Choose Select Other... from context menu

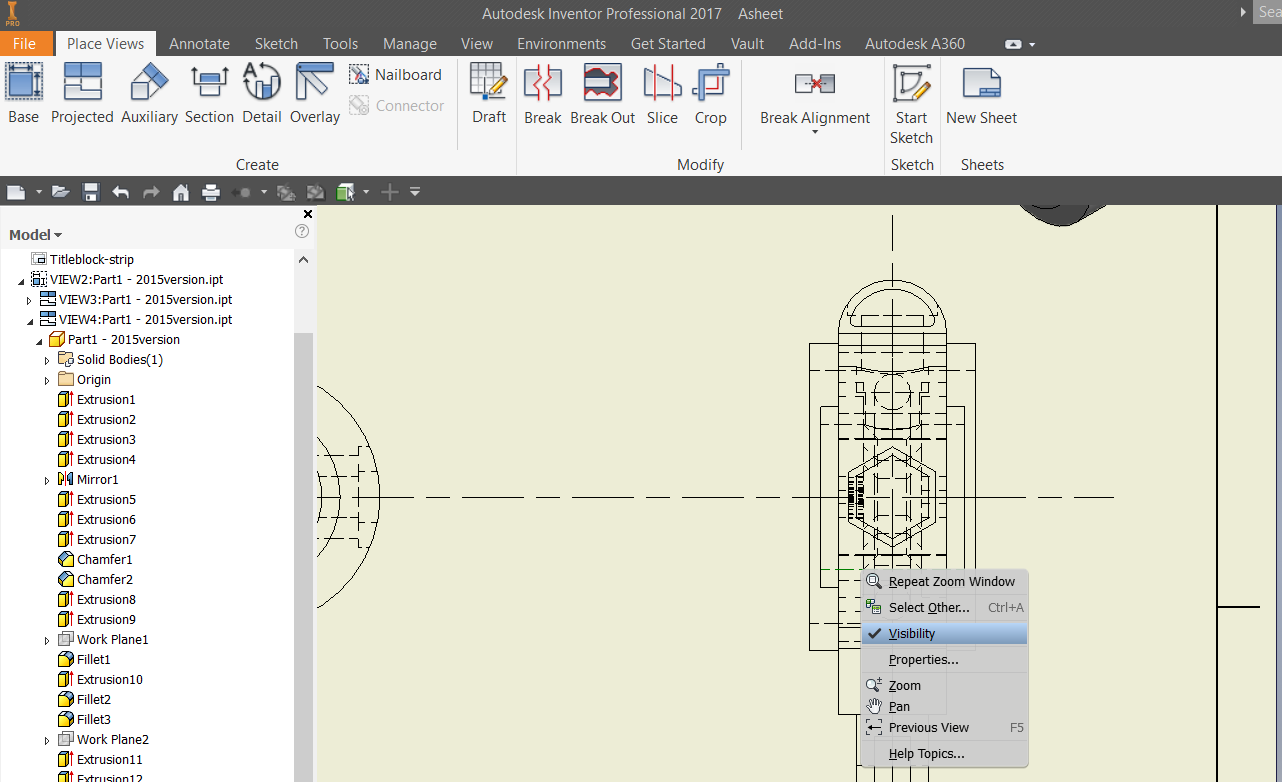pyautogui.click(x=943, y=607)
